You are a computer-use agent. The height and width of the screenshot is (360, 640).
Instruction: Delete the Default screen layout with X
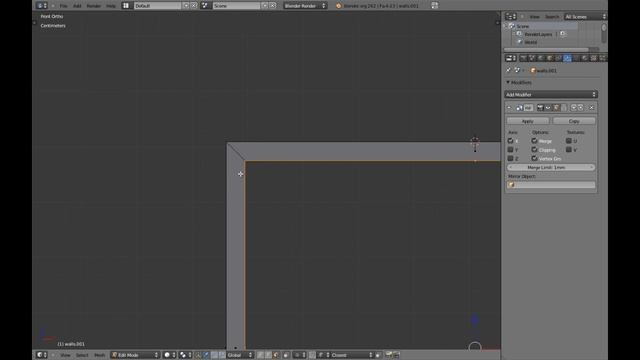[x=194, y=6]
